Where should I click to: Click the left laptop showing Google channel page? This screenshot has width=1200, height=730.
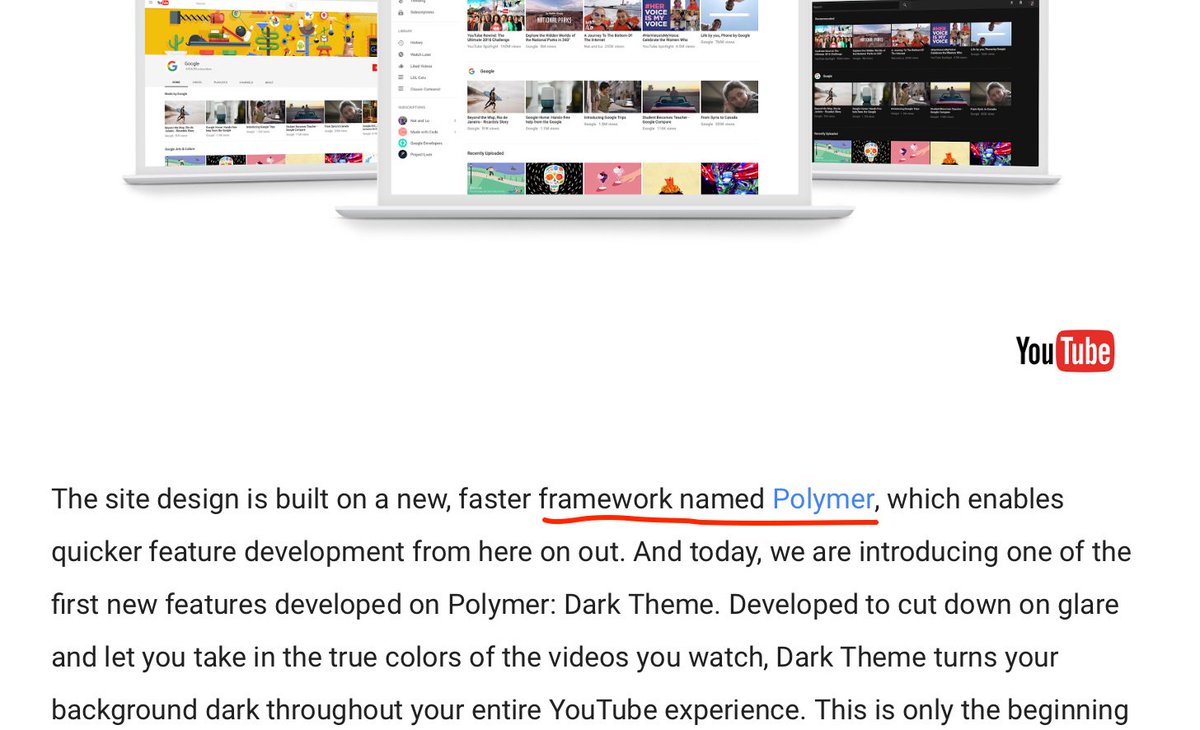click(x=250, y=92)
